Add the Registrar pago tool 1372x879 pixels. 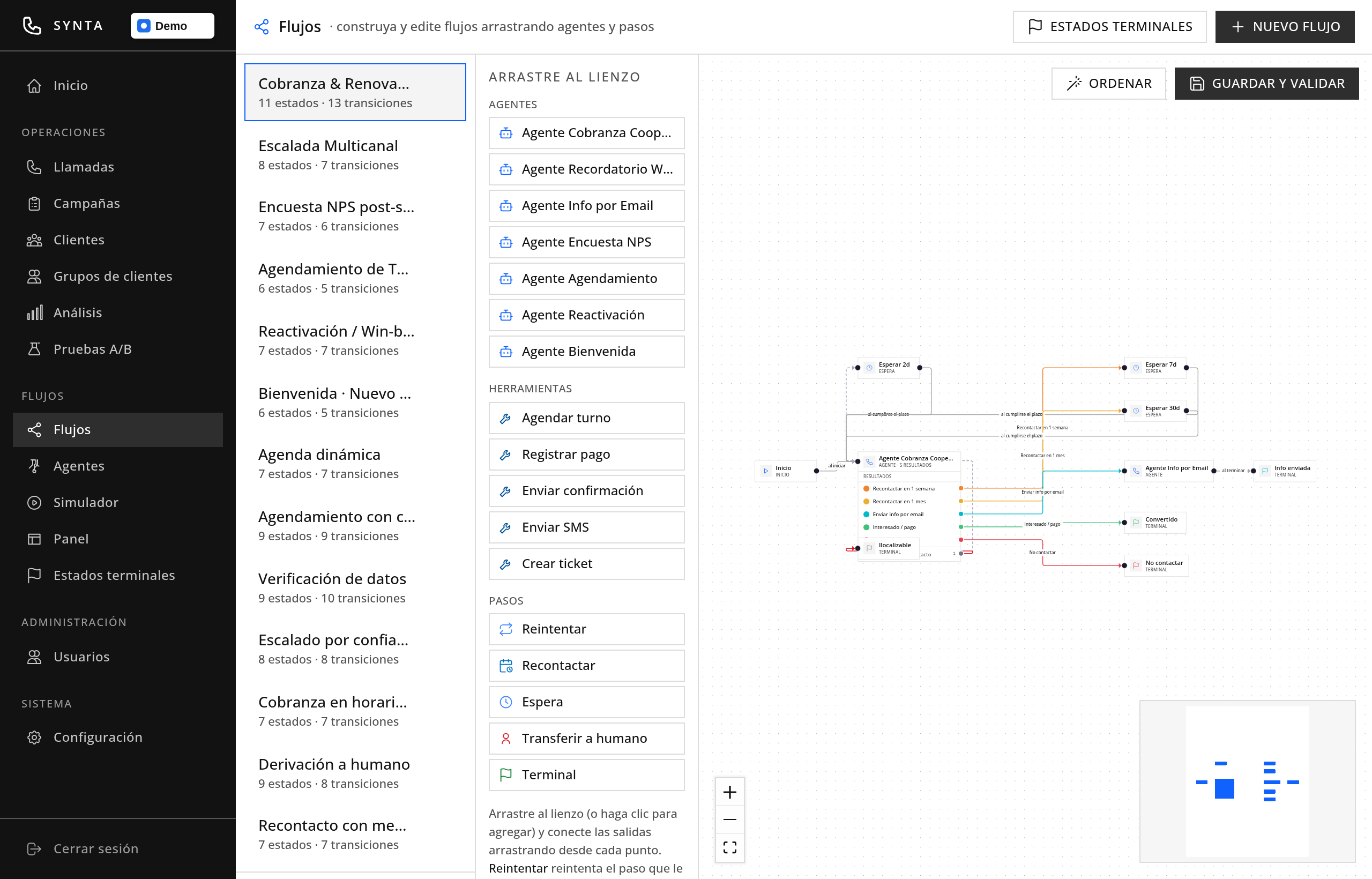click(587, 455)
